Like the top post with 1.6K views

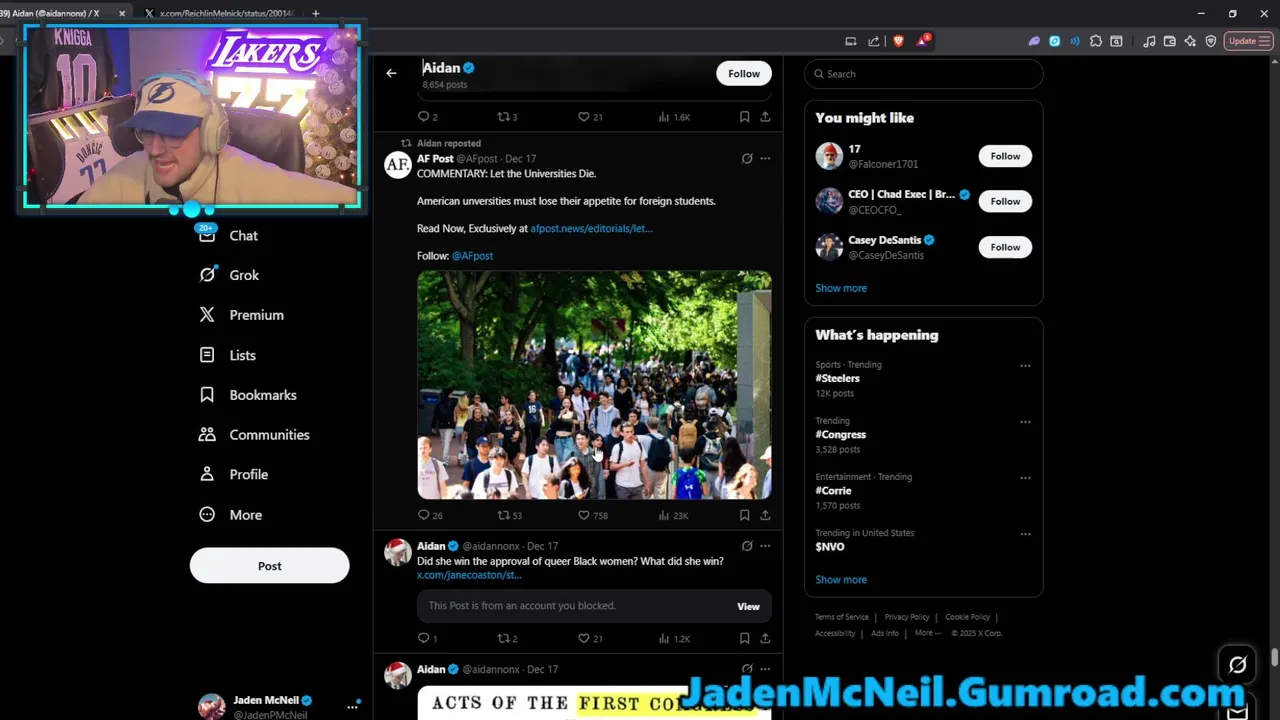pyautogui.click(x=590, y=117)
